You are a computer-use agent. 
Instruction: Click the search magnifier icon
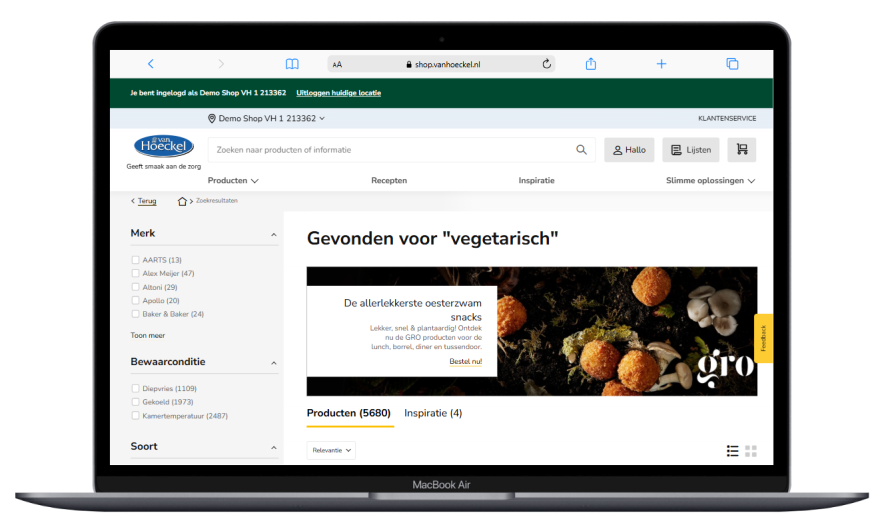click(x=581, y=150)
